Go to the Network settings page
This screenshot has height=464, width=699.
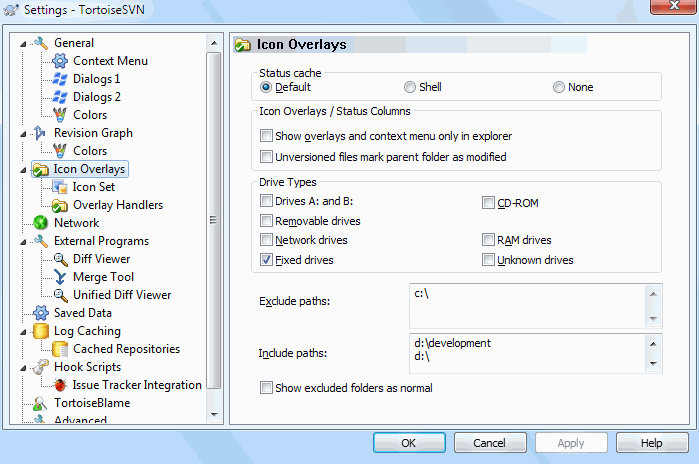77,223
